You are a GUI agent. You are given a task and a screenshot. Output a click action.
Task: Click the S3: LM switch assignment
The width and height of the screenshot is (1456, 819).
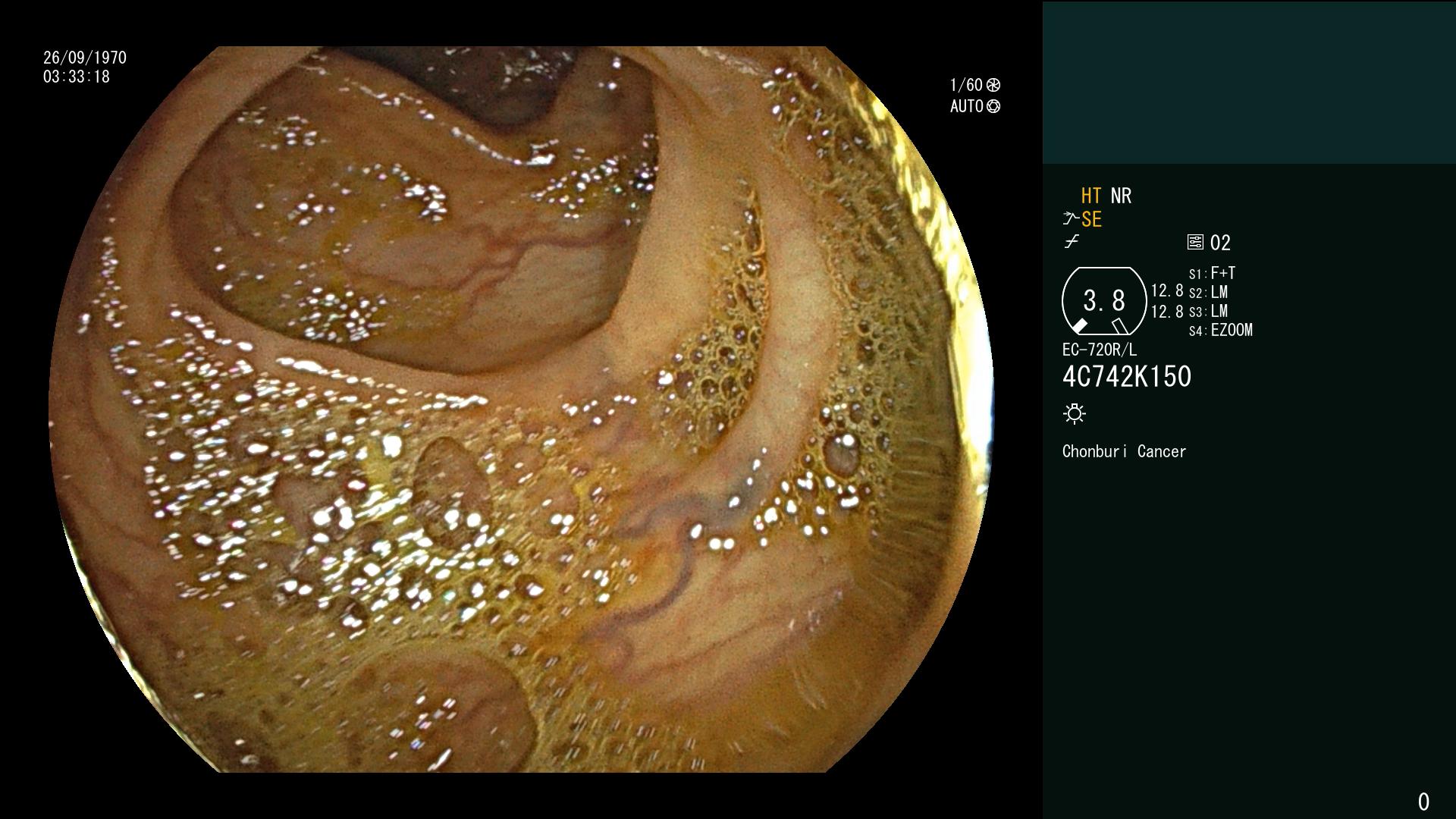(1208, 311)
